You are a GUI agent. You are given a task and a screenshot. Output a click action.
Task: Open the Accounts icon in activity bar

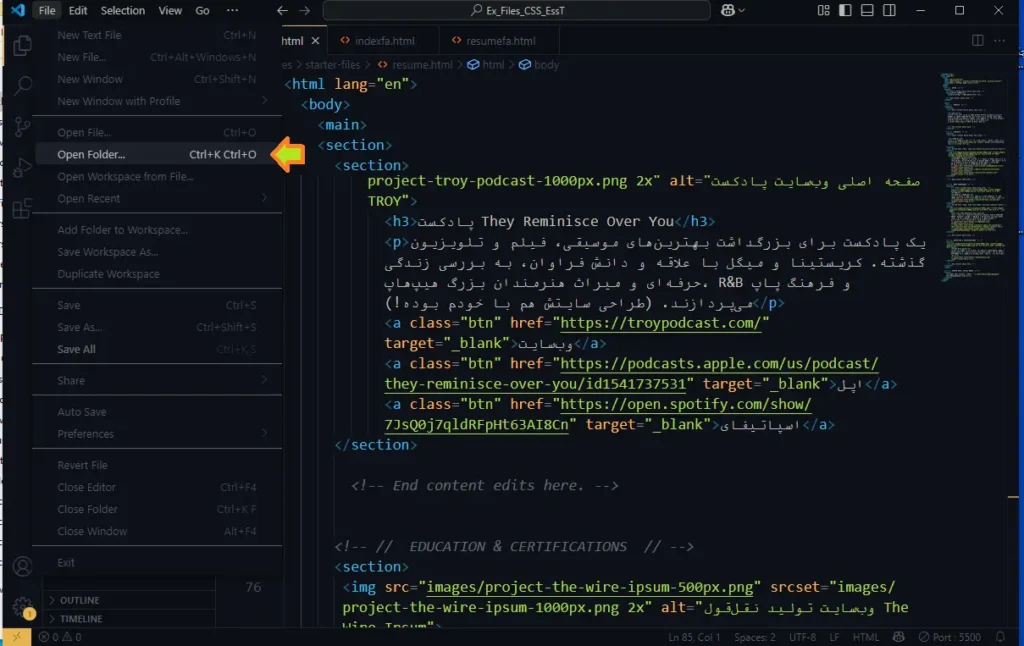coord(22,566)
